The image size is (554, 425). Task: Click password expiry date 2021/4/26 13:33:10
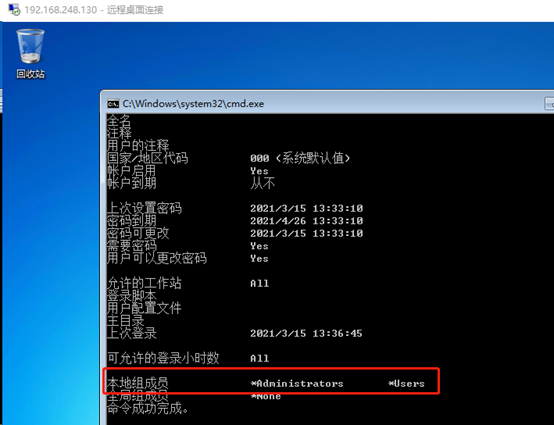306,221
